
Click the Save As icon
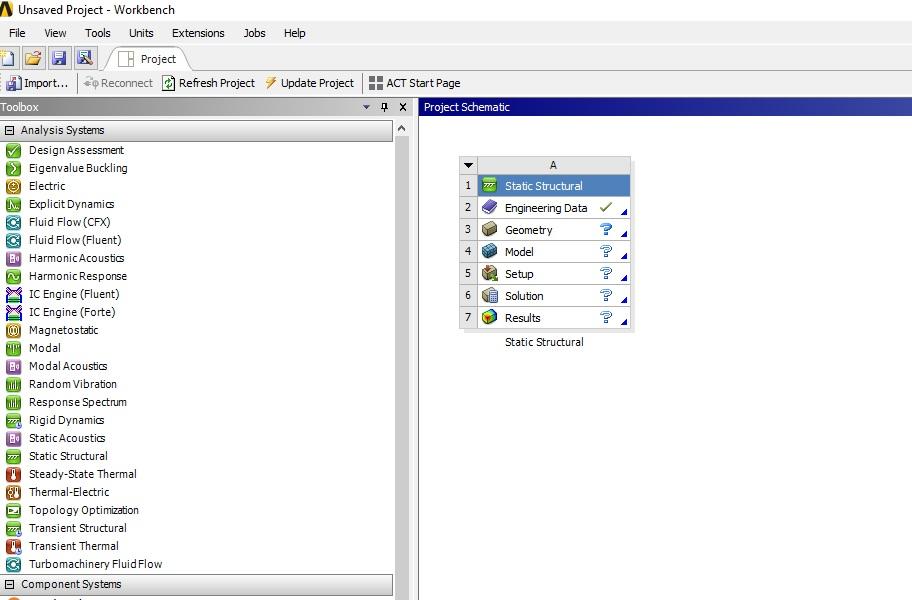(x=85, y=58)
